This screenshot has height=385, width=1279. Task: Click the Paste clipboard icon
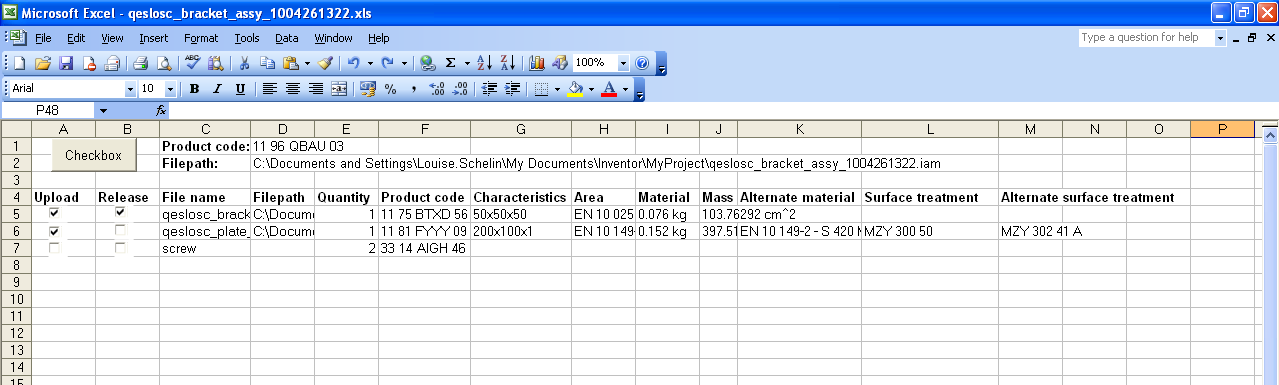[290, 63]
